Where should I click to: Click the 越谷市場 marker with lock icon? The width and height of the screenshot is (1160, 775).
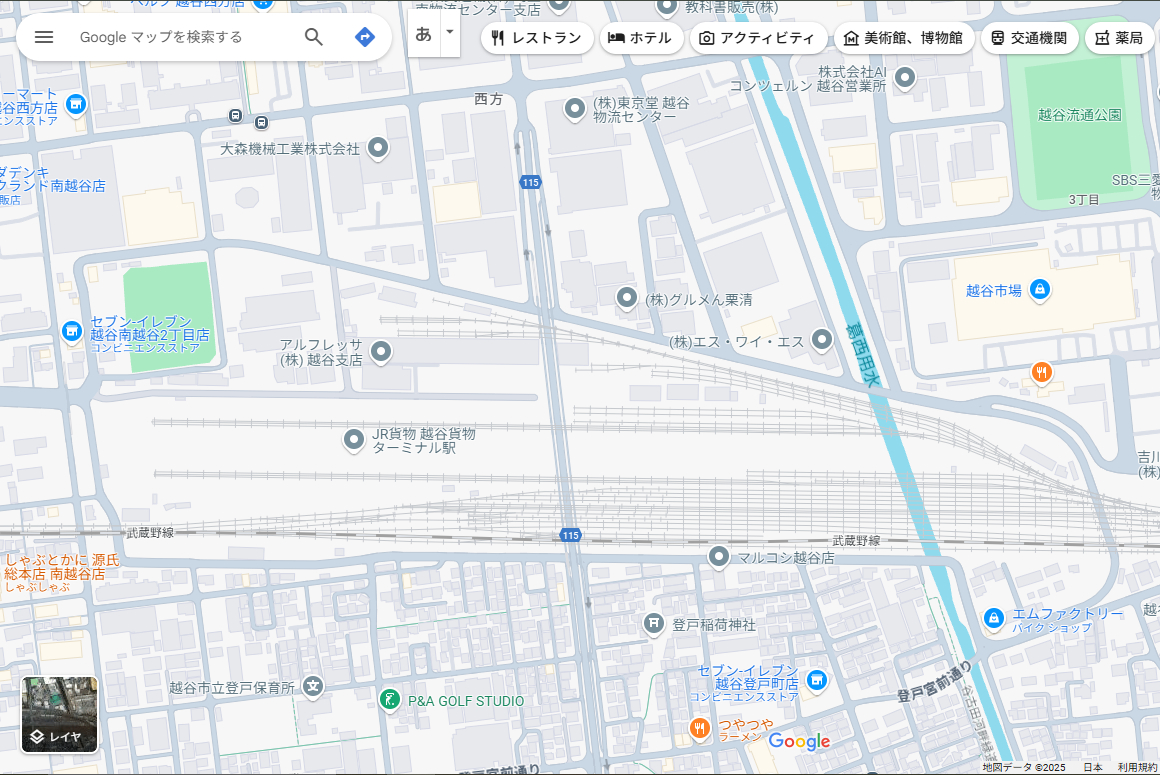tap(1040, 288)
